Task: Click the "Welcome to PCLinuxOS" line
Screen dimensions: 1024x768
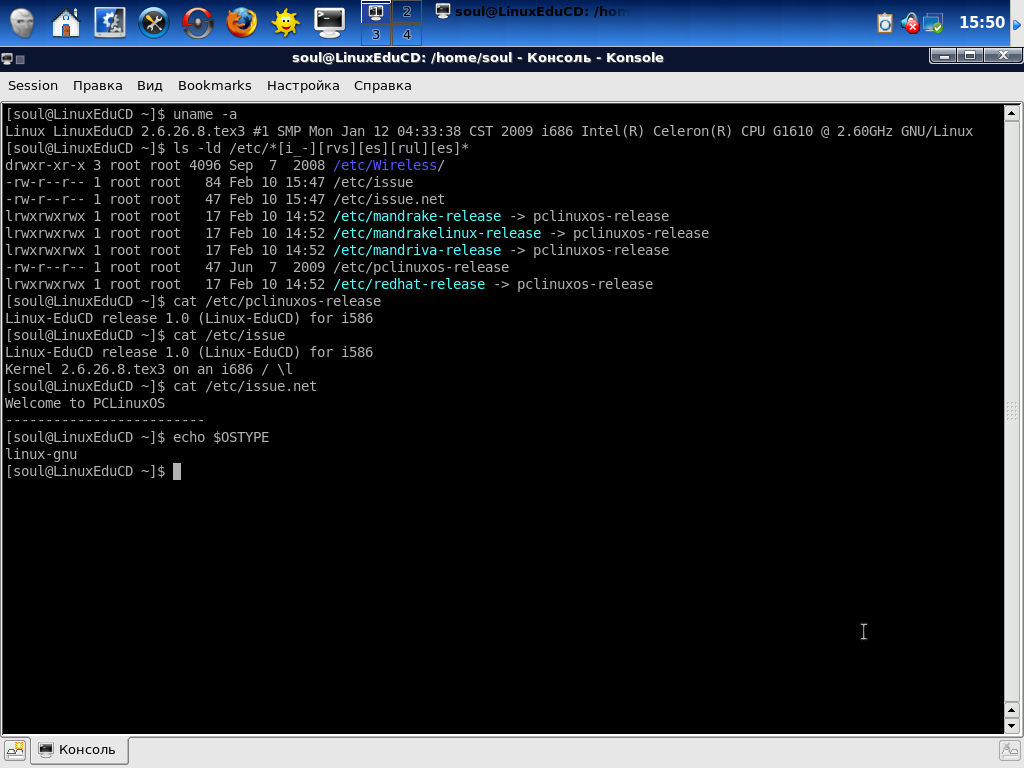Action: click(x=85, y=403)
